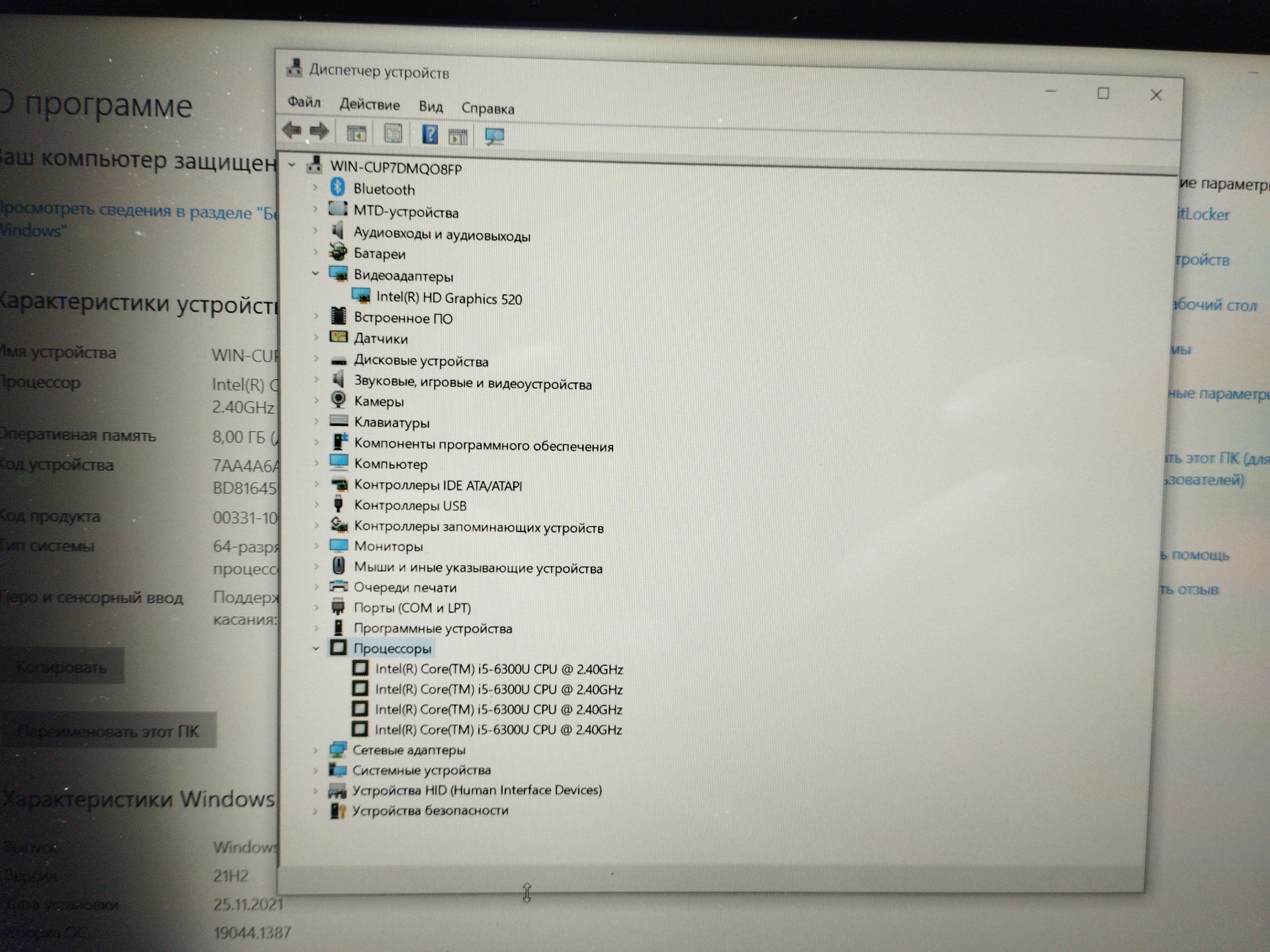The image size is (1270, 952).
Task: Open the Справка menu
Action: click(487, 108)
